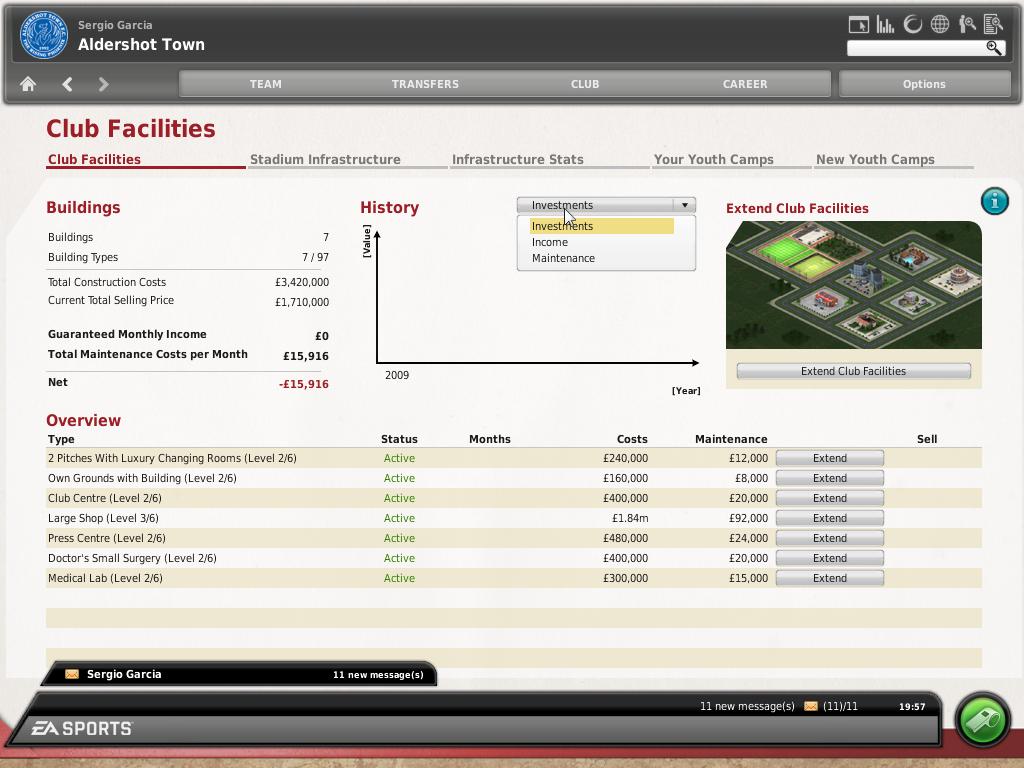Choose Maintenance in the History dropdown
The image size is (1024, 768).
point(563,258)
